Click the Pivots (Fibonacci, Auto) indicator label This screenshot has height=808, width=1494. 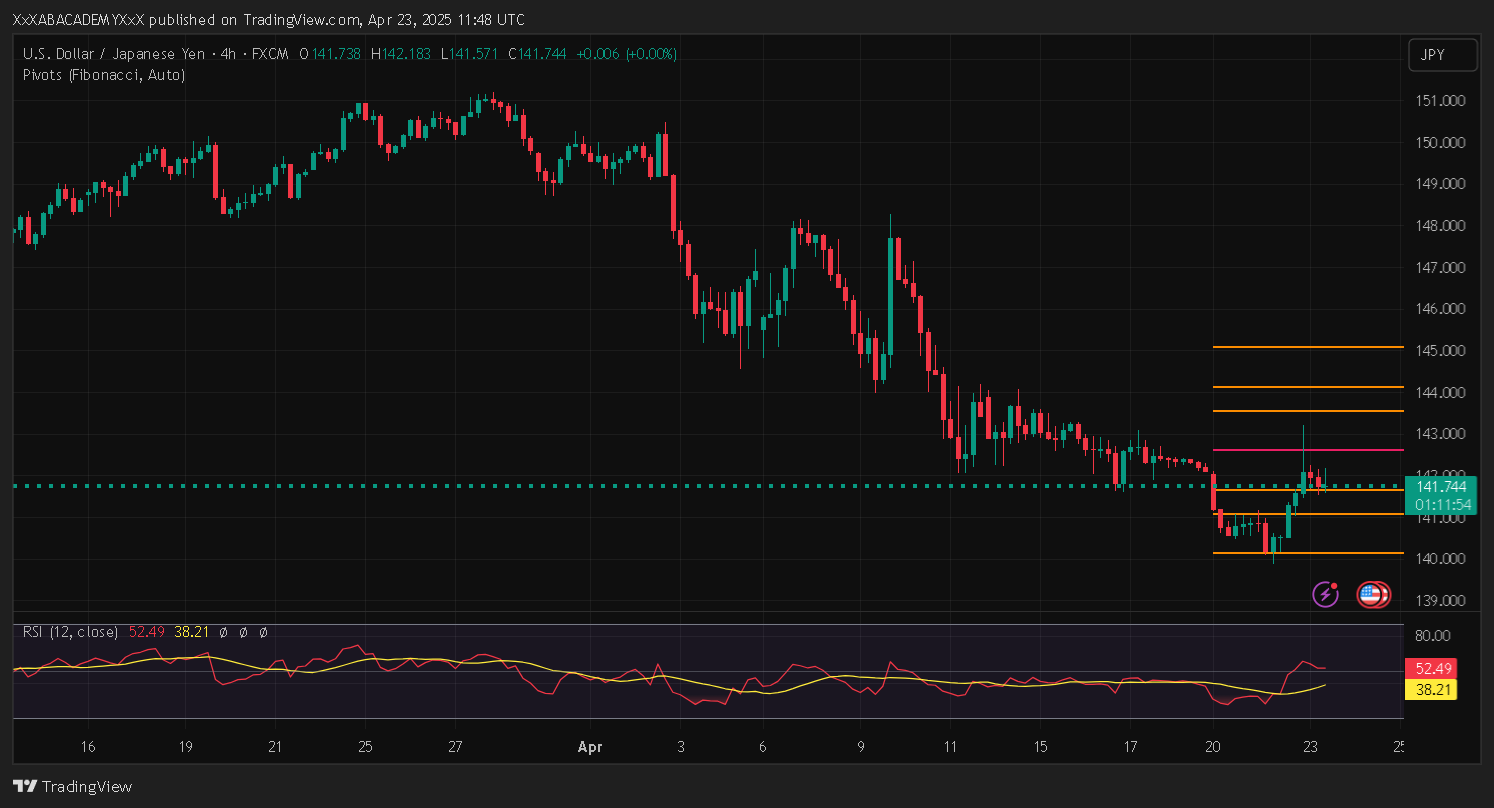pos(103,74)
